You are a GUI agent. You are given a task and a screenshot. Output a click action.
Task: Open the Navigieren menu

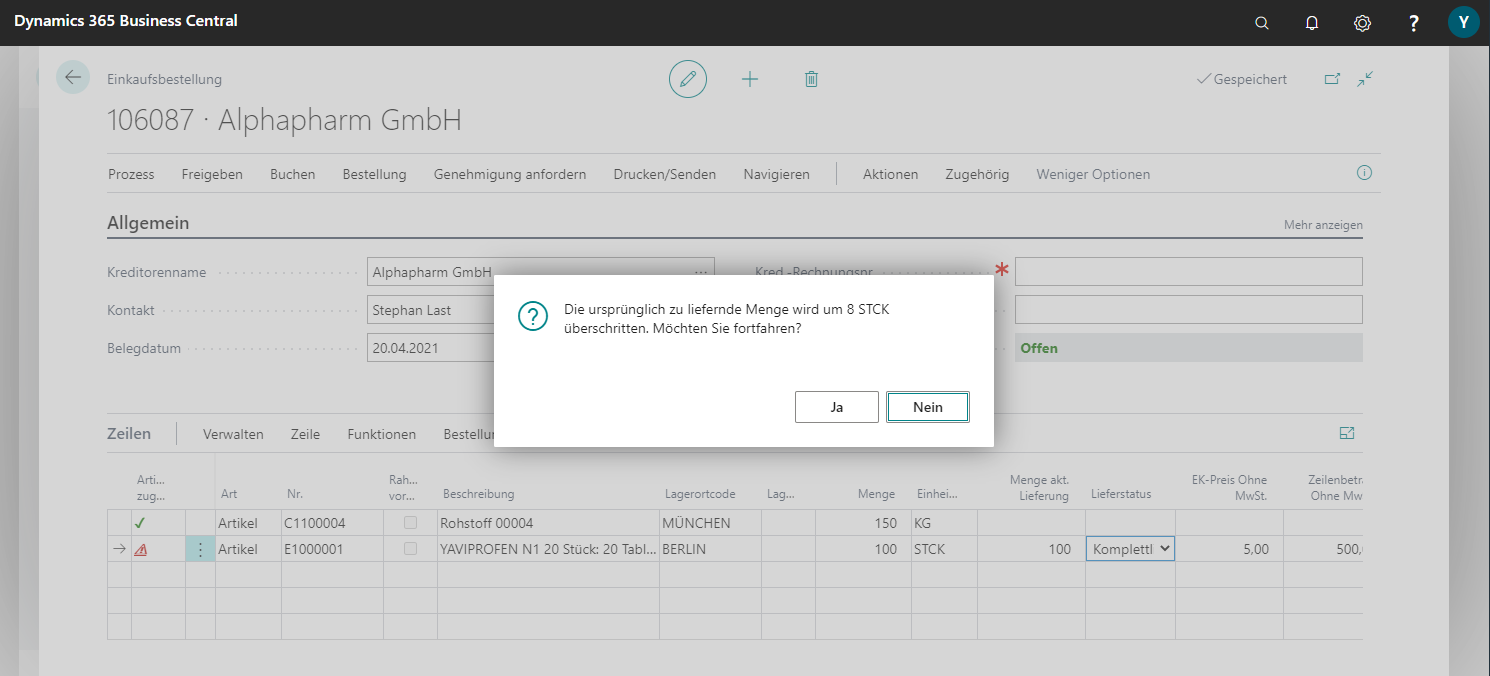pos(776,174)
